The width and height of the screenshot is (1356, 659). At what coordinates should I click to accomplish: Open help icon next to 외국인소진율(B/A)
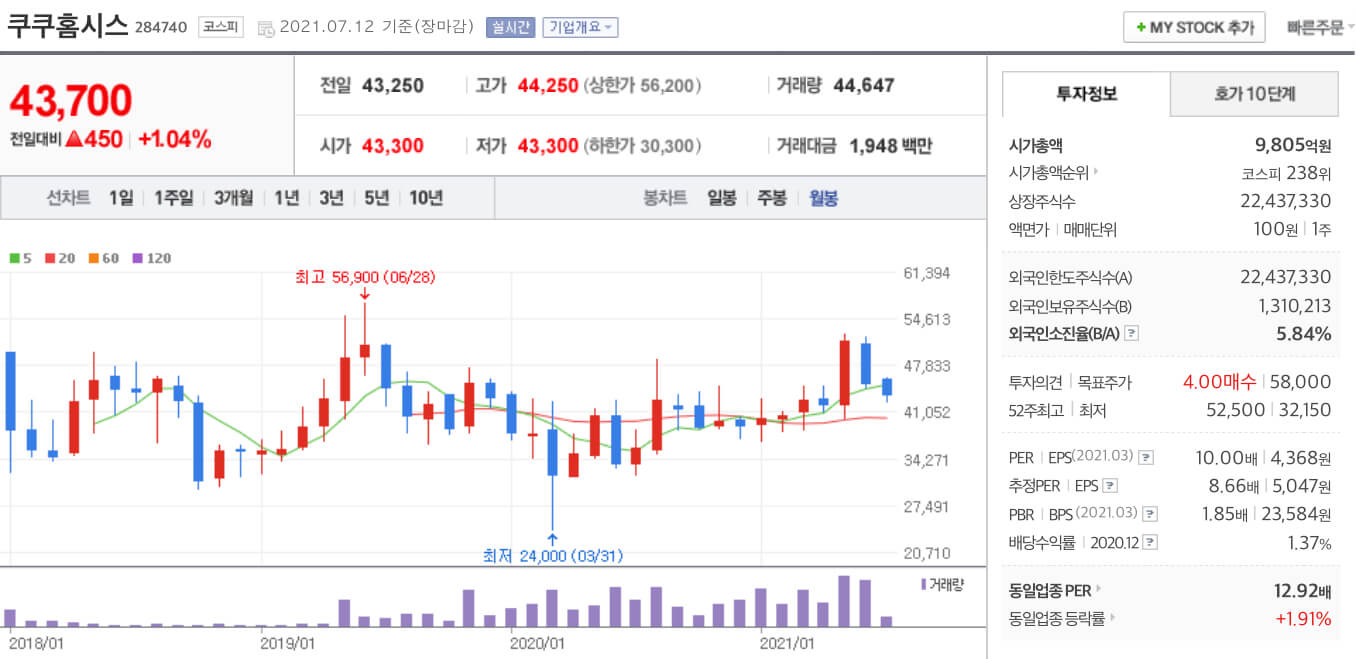coord(1131,334)
